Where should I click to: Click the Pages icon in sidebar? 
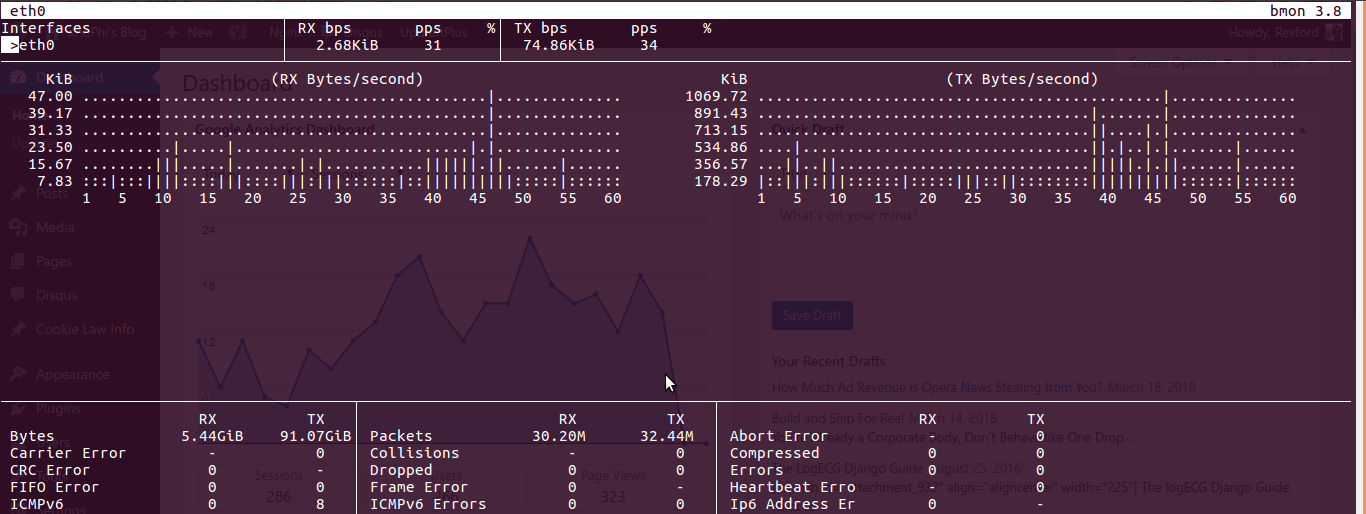pos(17,262)
